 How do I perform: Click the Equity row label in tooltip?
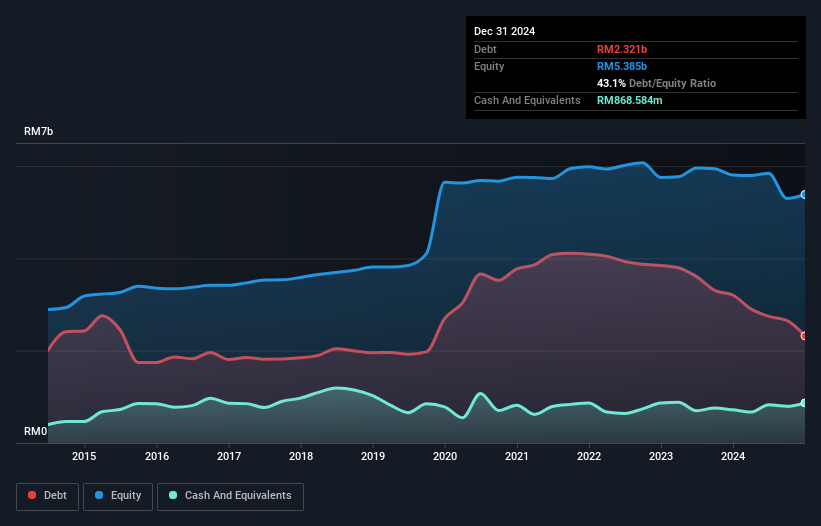tap(489, 66)
